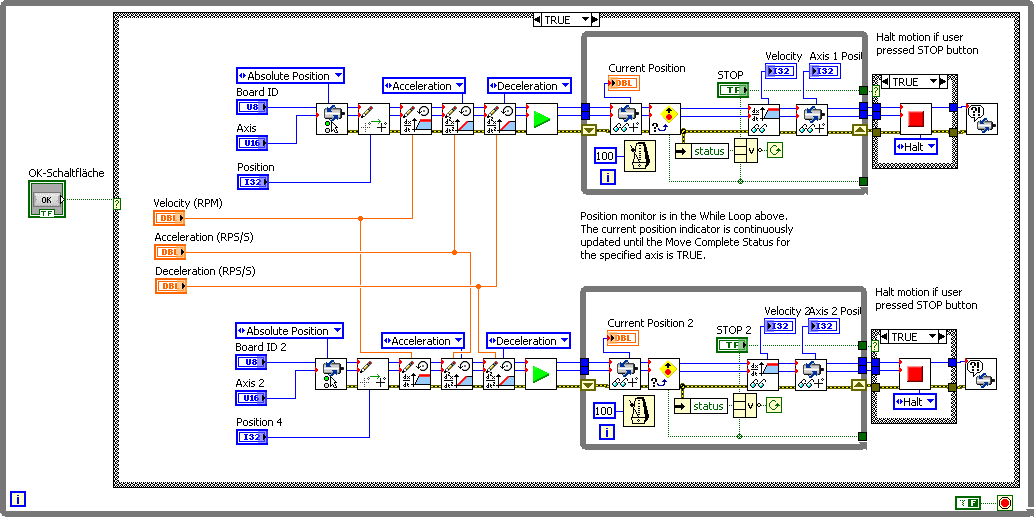Click the metronome Wait timer in upper while loop

[639, 156]
